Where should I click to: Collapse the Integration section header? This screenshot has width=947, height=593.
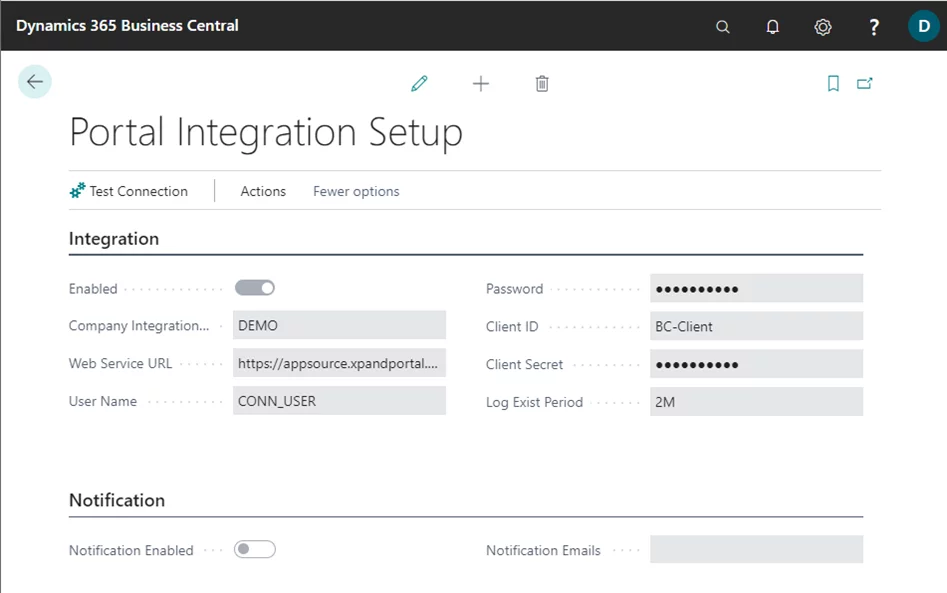[114, 239]
